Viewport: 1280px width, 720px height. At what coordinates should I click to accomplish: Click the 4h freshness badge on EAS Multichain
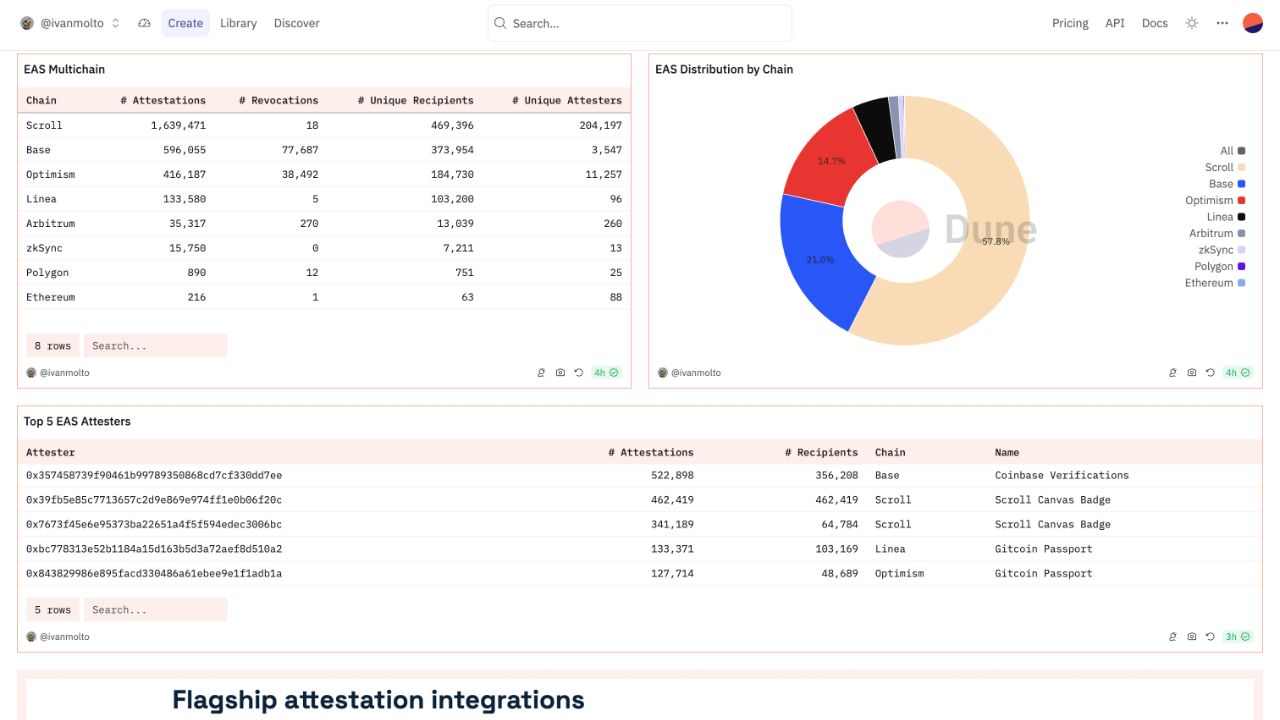point(606,373)
